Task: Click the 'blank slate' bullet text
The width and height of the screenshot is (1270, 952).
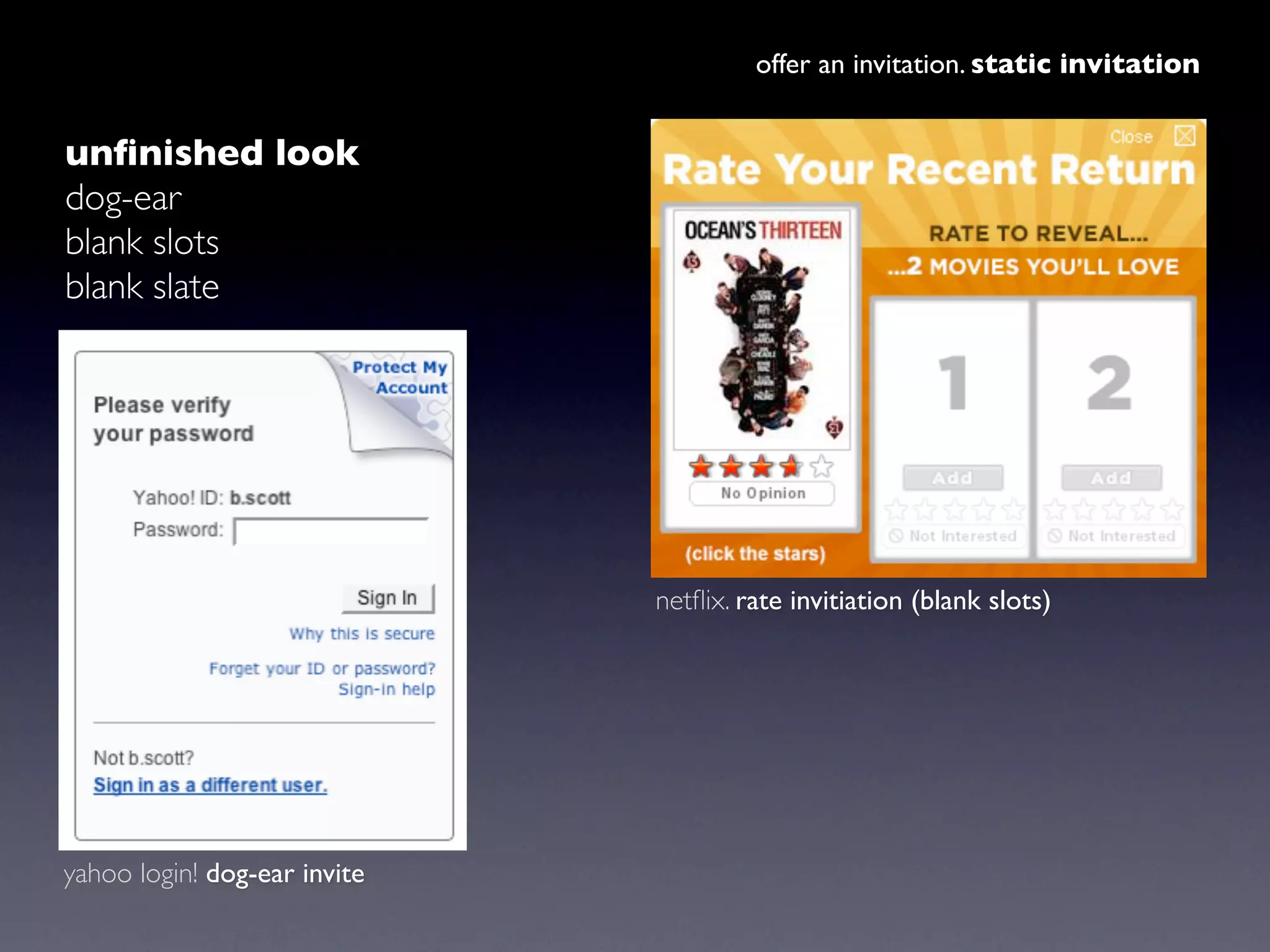Action: [142, 287]
